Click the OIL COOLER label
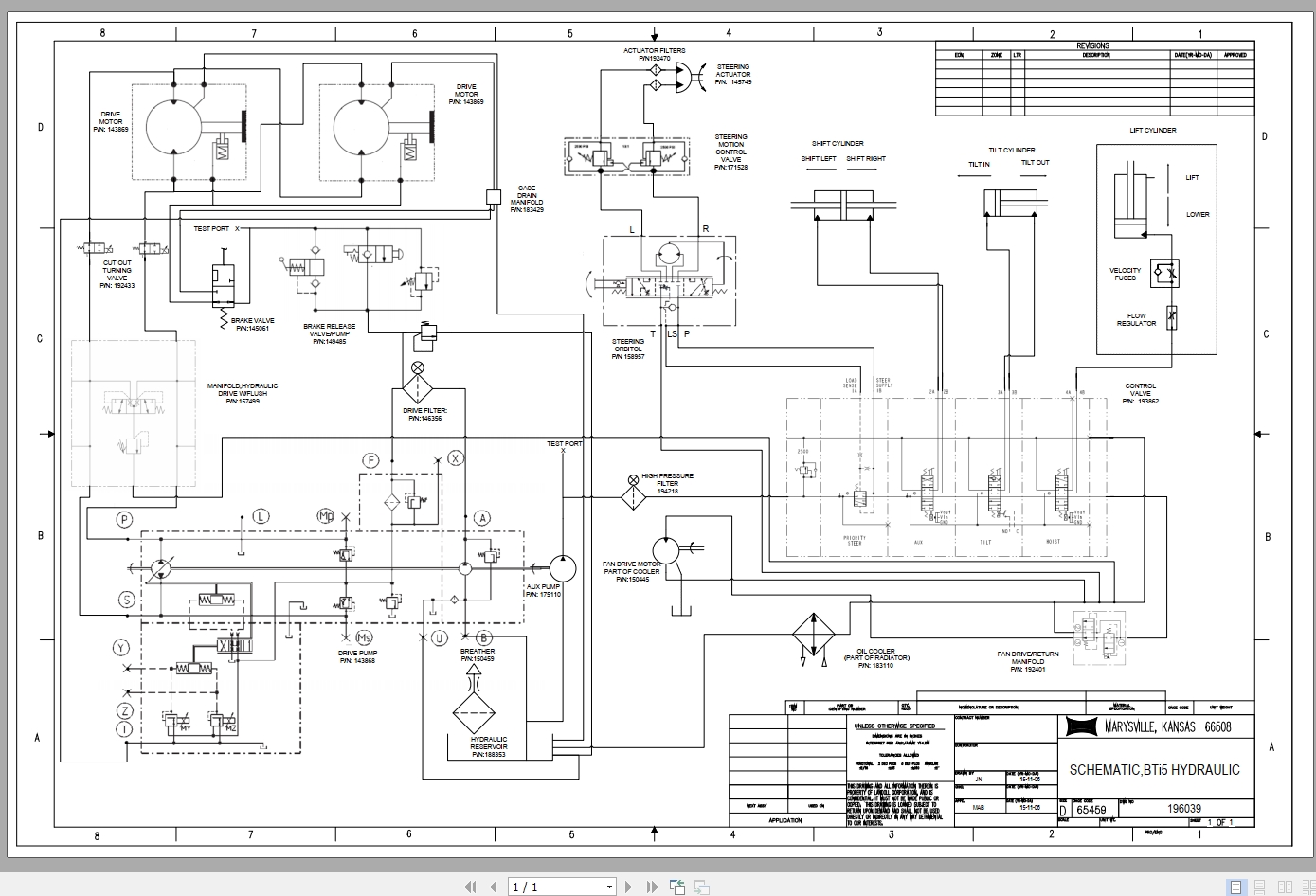The height and width of the screenshot is (896, 1316). [x=876, y=658]
